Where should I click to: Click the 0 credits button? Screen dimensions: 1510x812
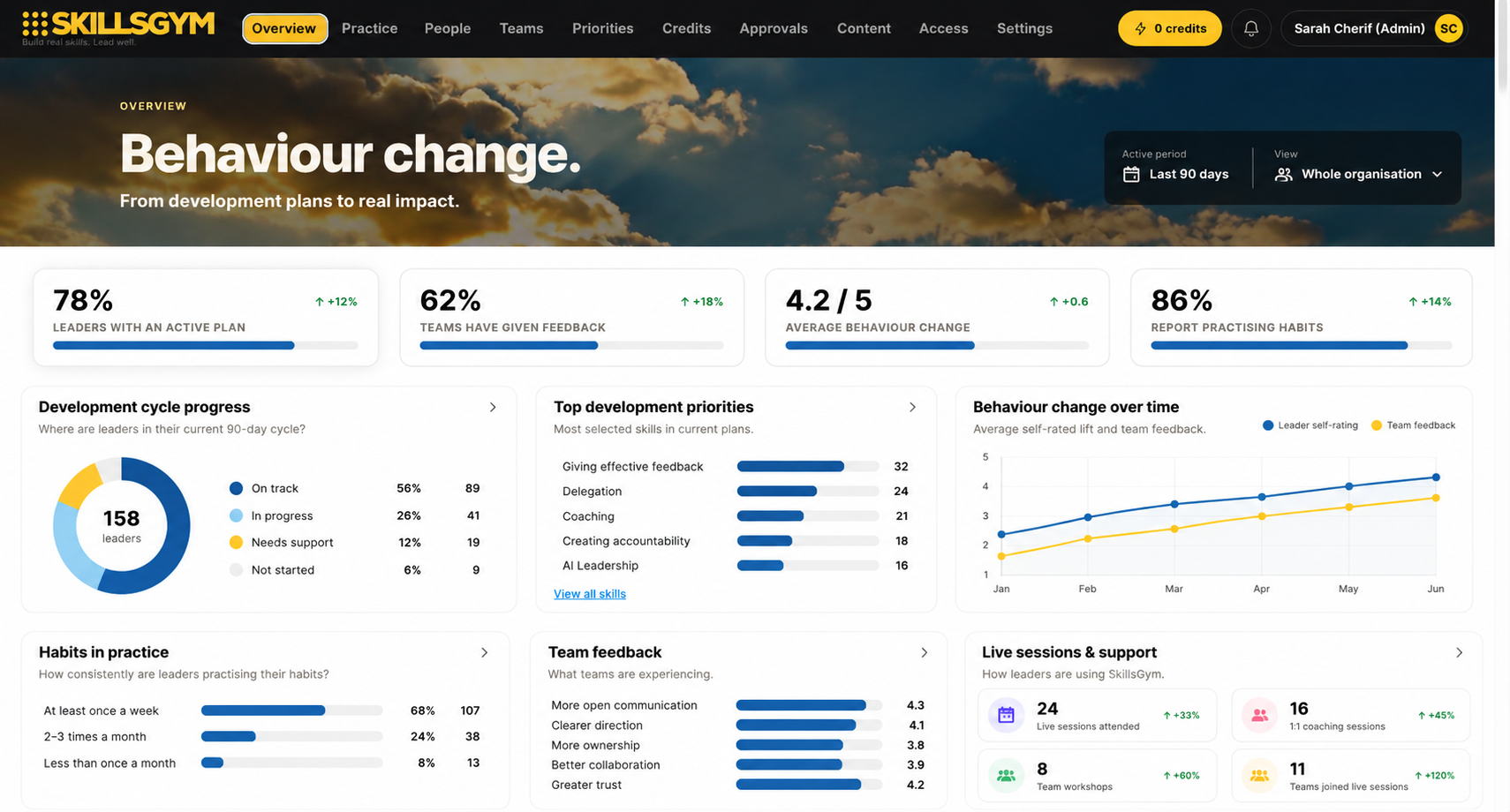[x=1169, y=28]
